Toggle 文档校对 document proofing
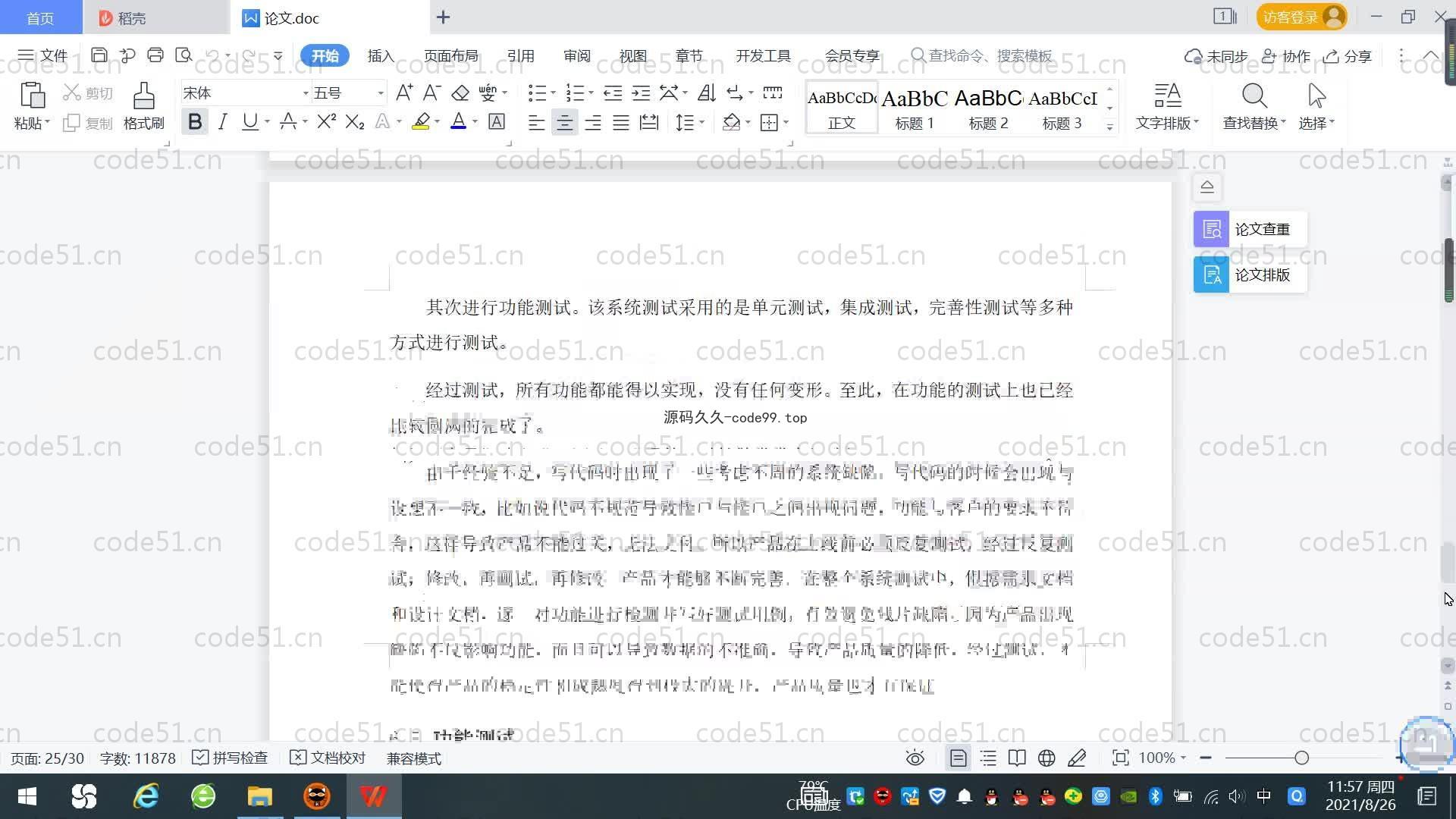Screen dimensions: 1456x819 328,758
